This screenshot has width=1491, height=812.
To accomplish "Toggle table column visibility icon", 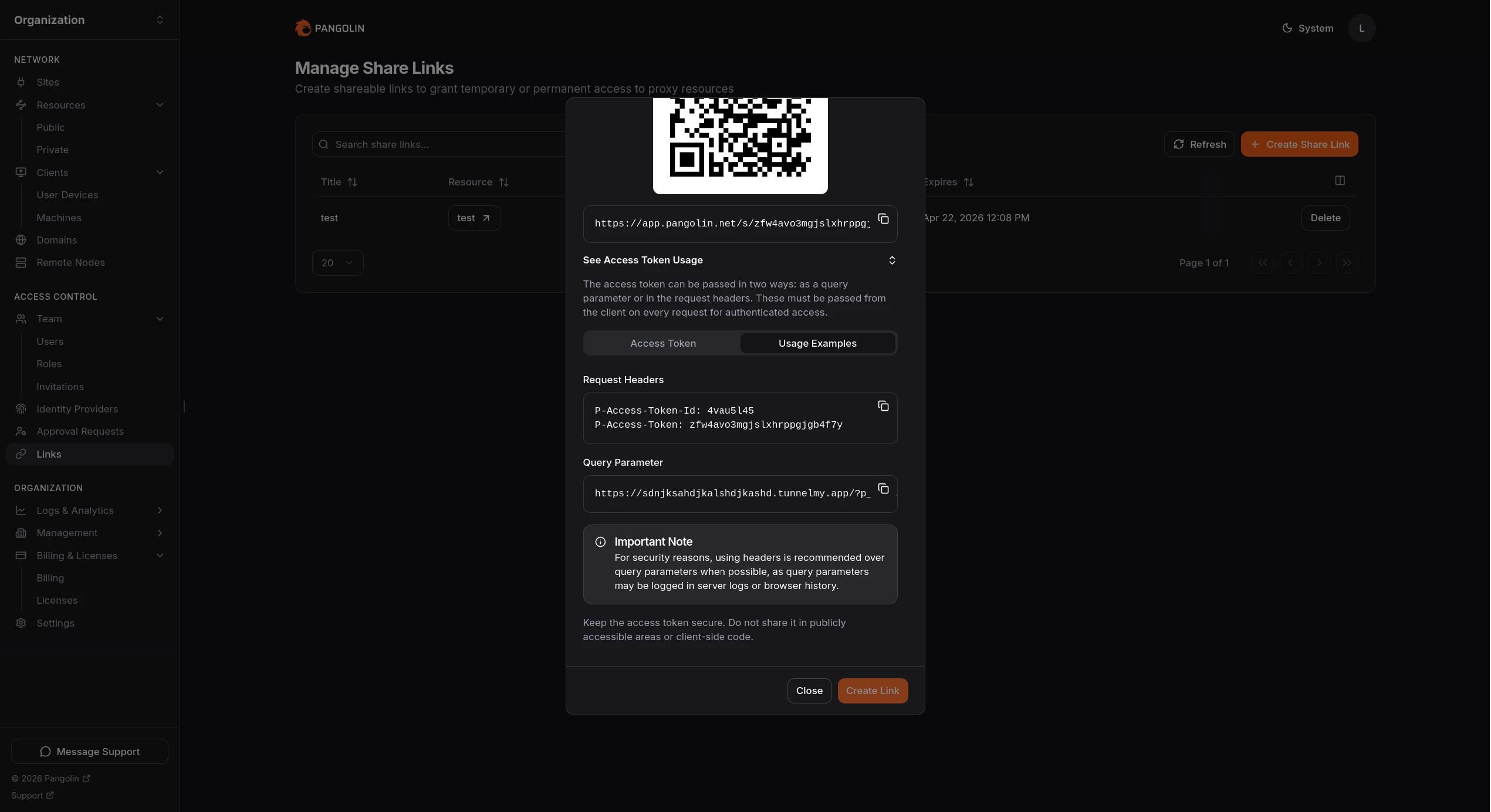I will point(1340,181).
